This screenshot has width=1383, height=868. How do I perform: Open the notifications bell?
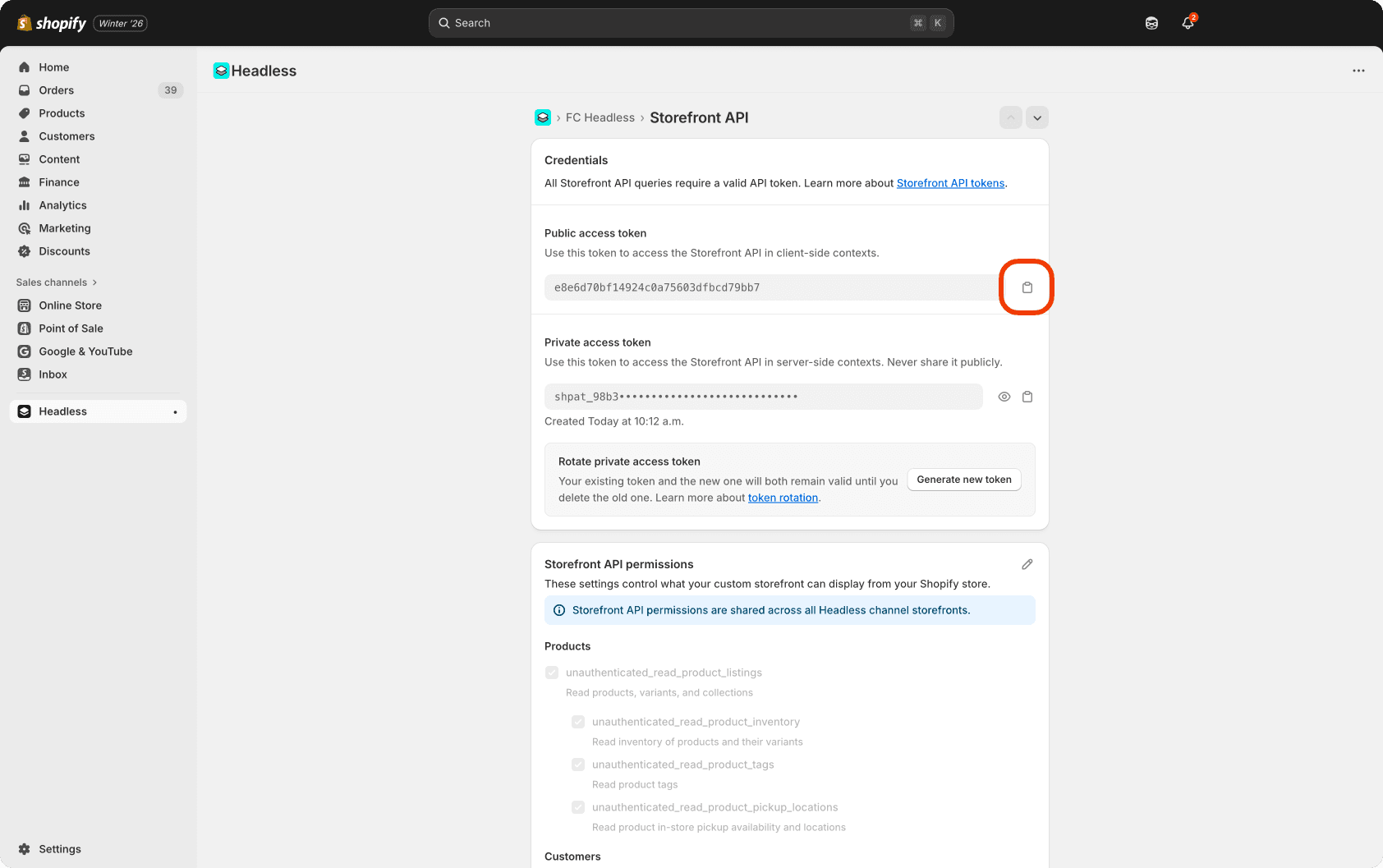point(1188,23)
